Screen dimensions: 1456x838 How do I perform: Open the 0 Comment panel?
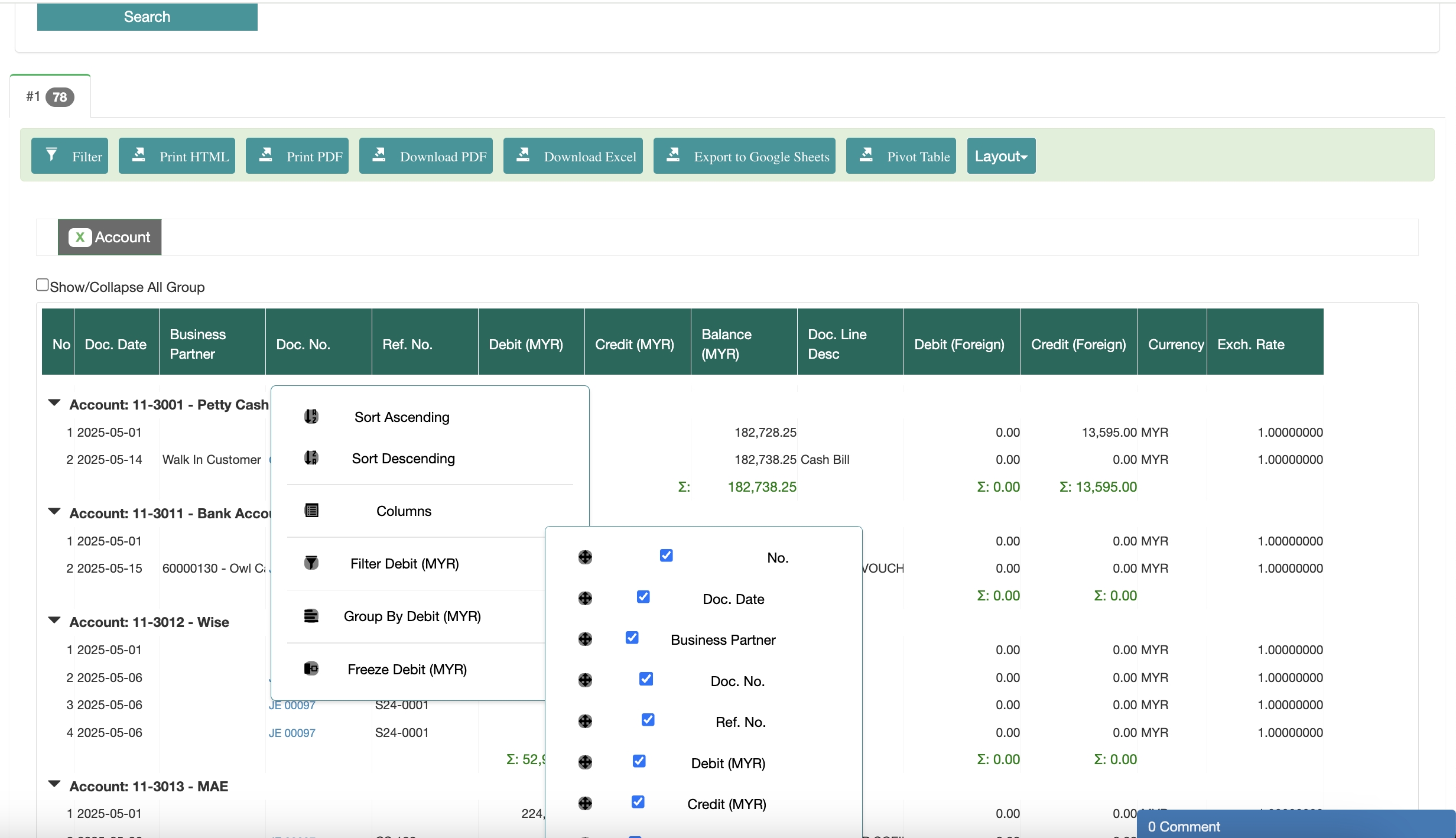coord(1296,826)
